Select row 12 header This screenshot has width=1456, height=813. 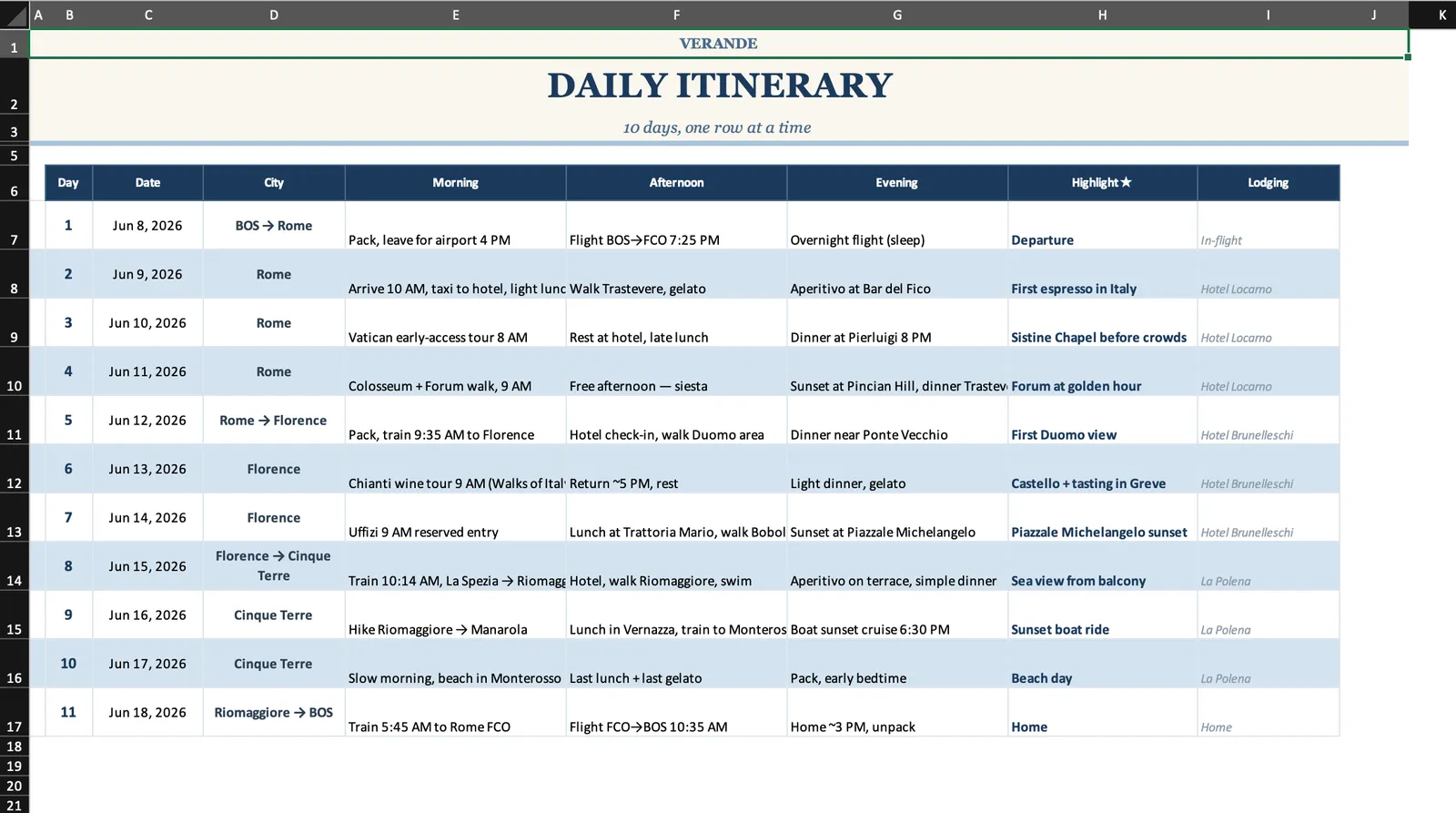(15, 469)
